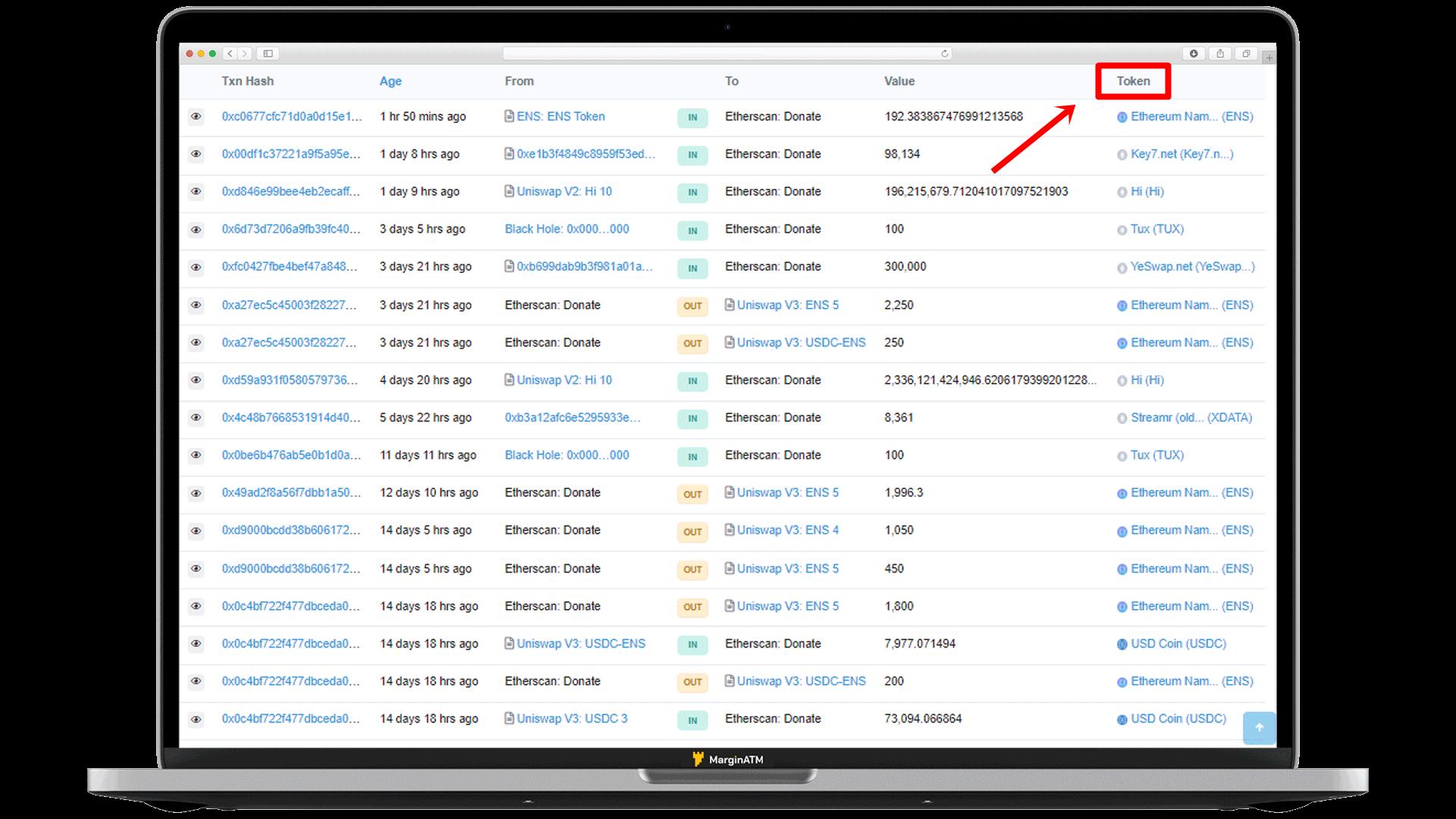This screenshot has height=819, width=1456.
Task: Click age text 1 hr 50 mins ago
Action: coord(422,116)
